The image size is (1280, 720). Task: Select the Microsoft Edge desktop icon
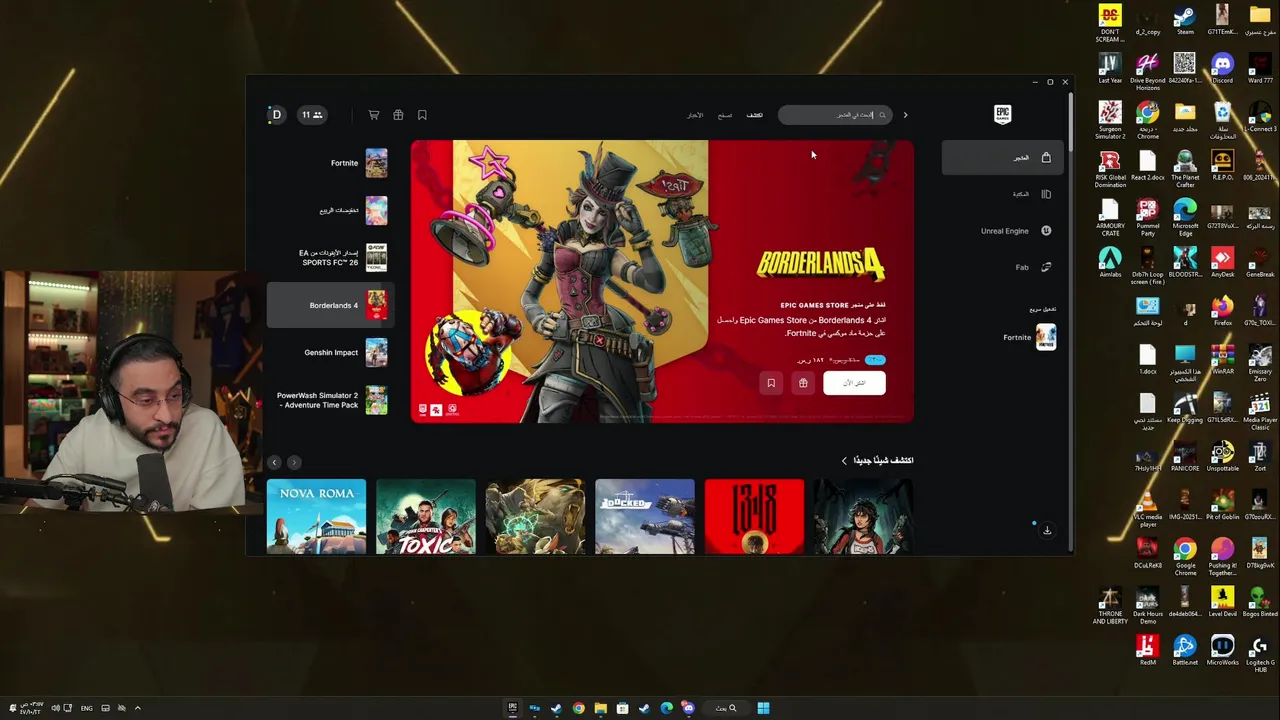pyautogui.click(x=1185, y=217)
